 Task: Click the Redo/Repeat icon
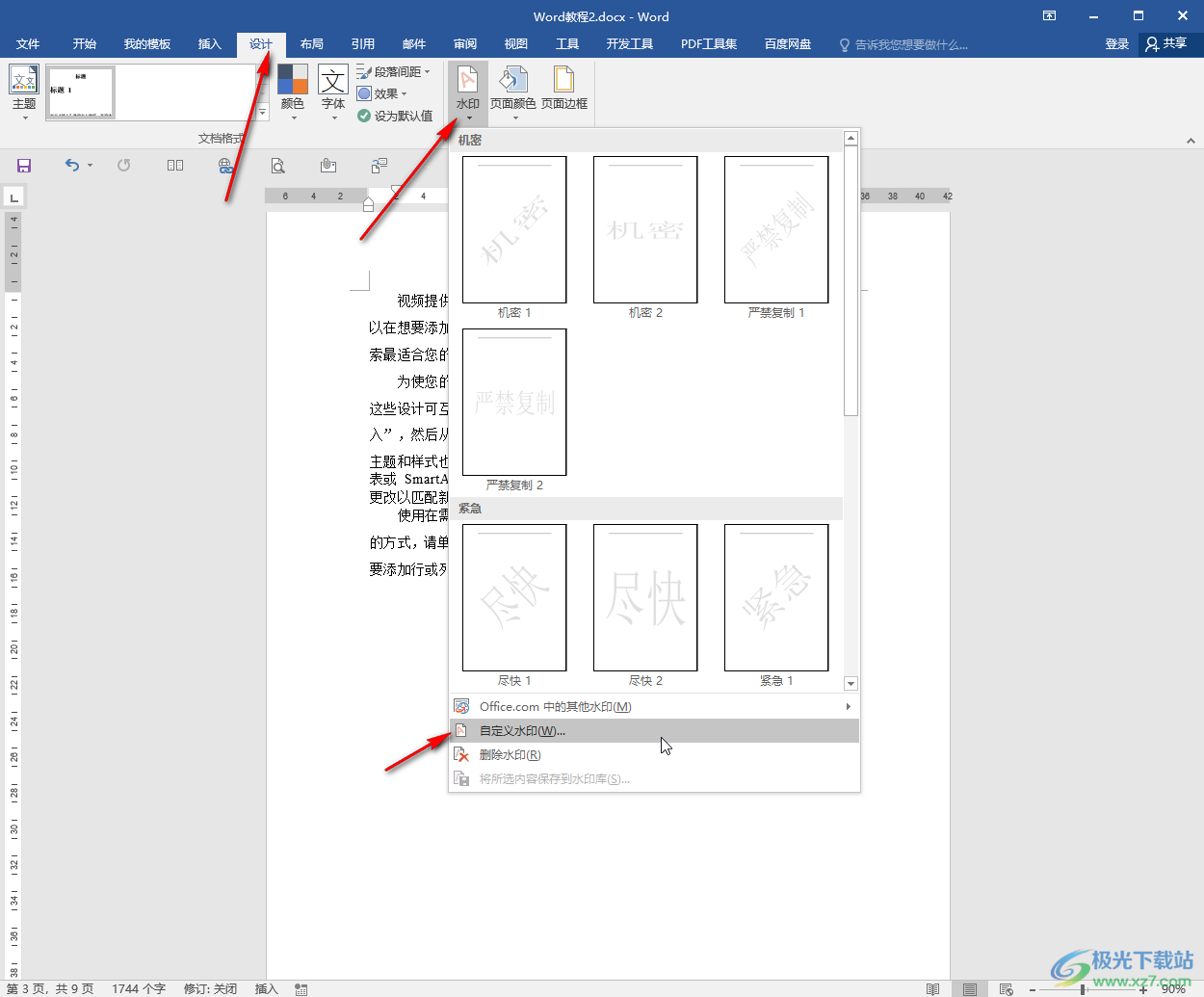(123, 166)
